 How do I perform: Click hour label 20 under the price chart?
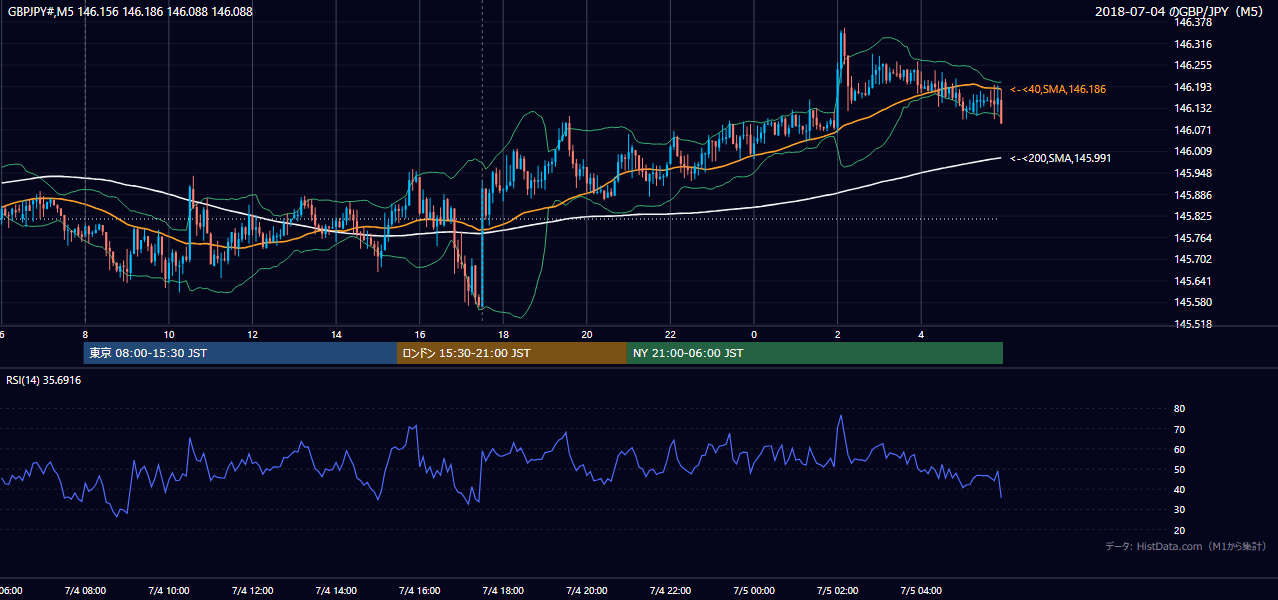click(x=587, y=335)
